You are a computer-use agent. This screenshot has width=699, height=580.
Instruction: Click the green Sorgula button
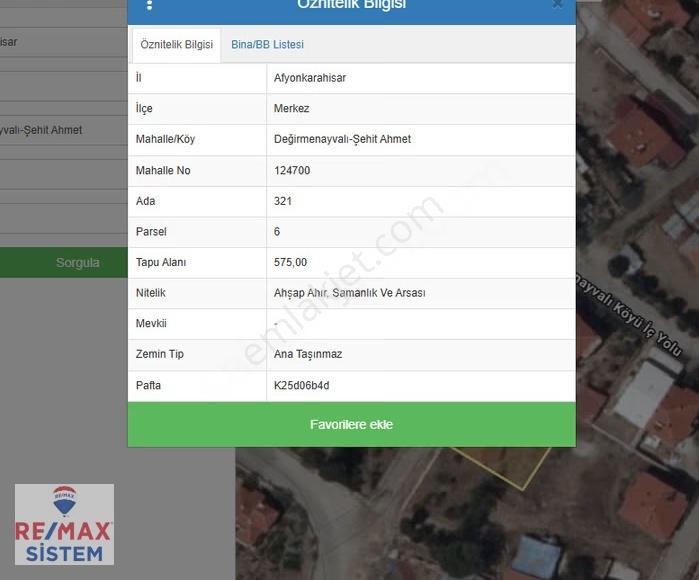click(x=64, y=263)
